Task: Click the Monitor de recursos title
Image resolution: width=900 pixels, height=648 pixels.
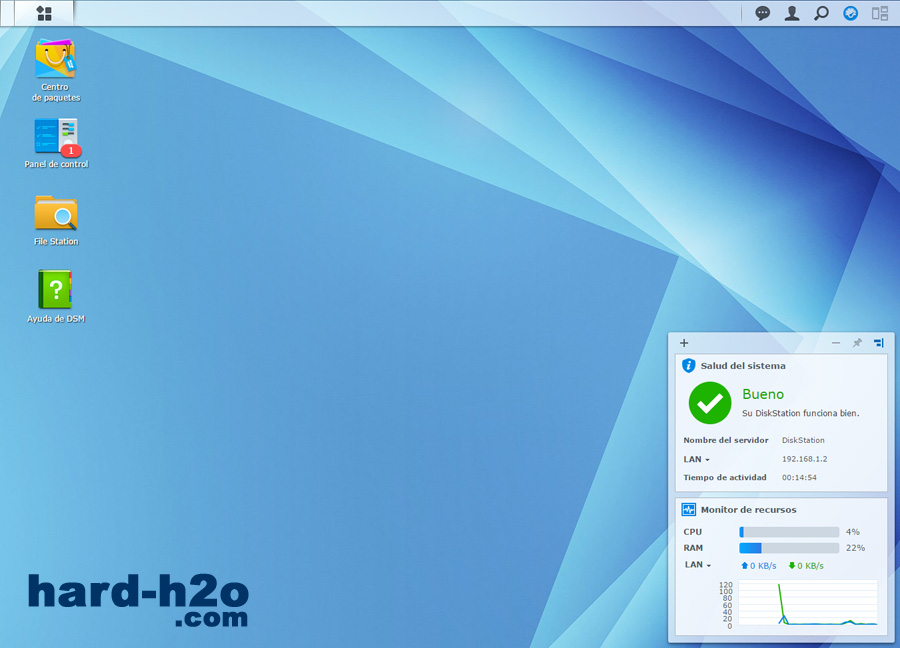Action: click(x=748, y=510)
